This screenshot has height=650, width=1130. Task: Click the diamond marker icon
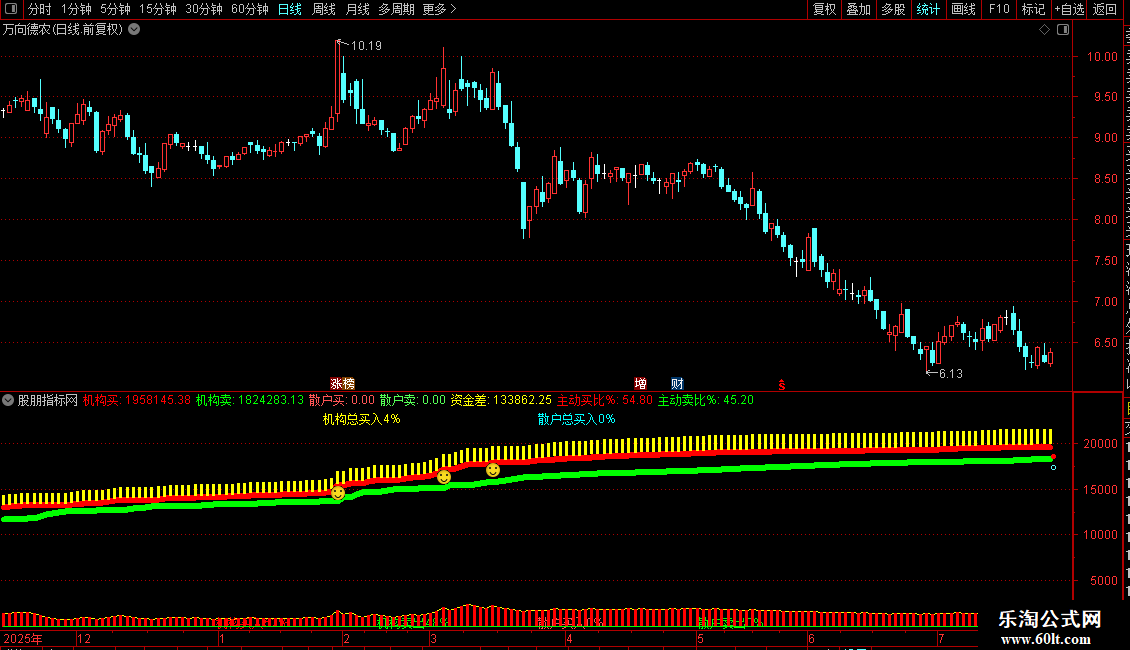click(1044, 30)
